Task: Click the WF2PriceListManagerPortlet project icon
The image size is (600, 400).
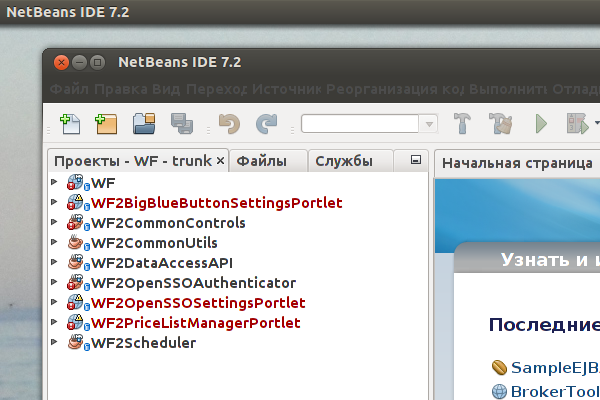Action: (x=75, y=322)
